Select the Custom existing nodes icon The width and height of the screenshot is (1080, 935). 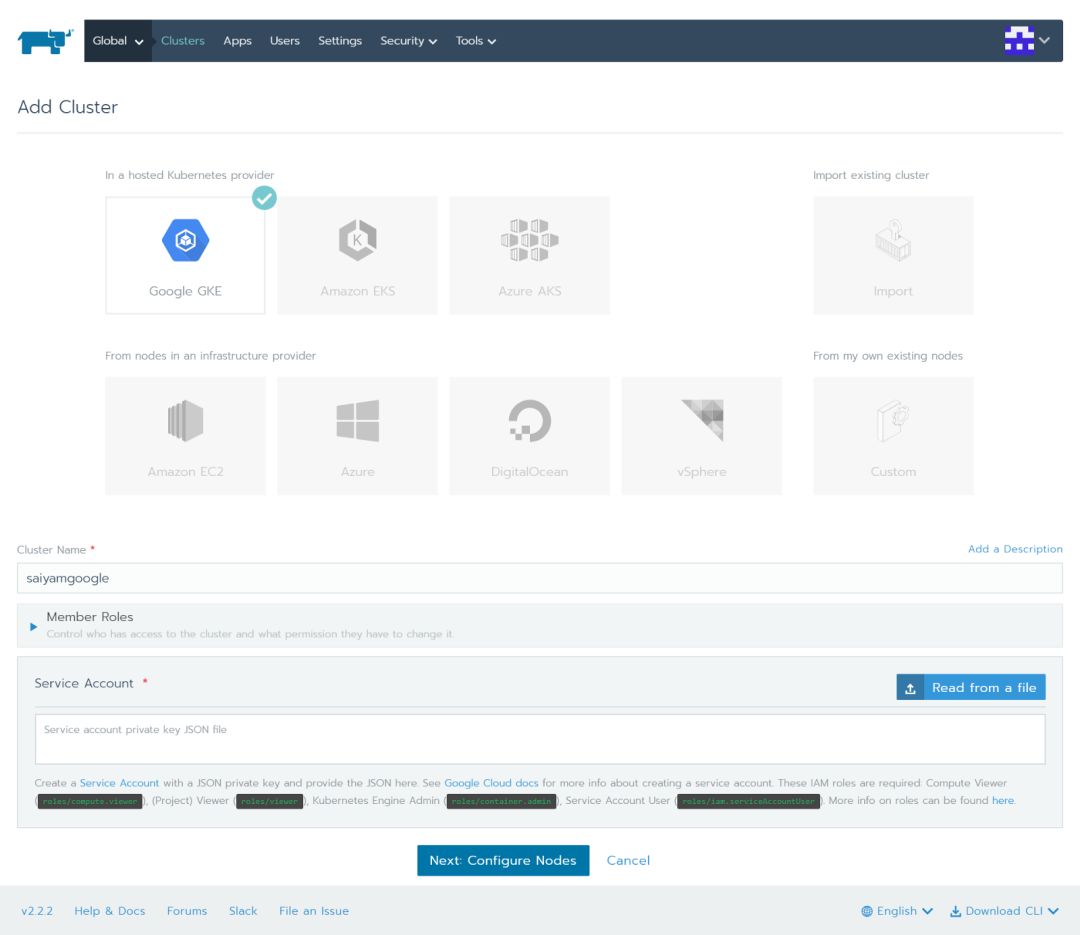893,420
